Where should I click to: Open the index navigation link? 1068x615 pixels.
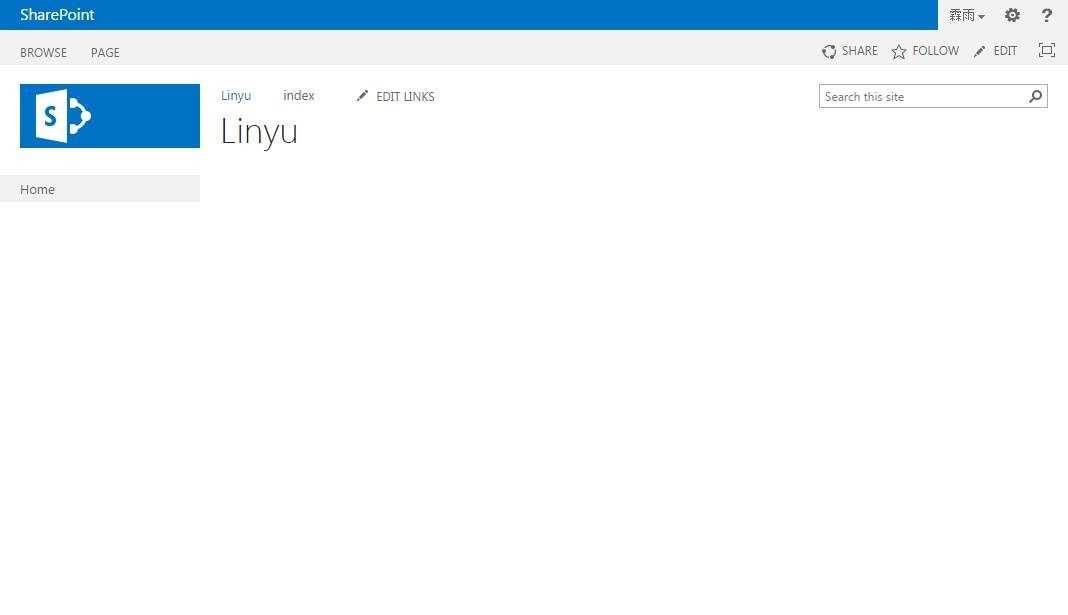298,95
